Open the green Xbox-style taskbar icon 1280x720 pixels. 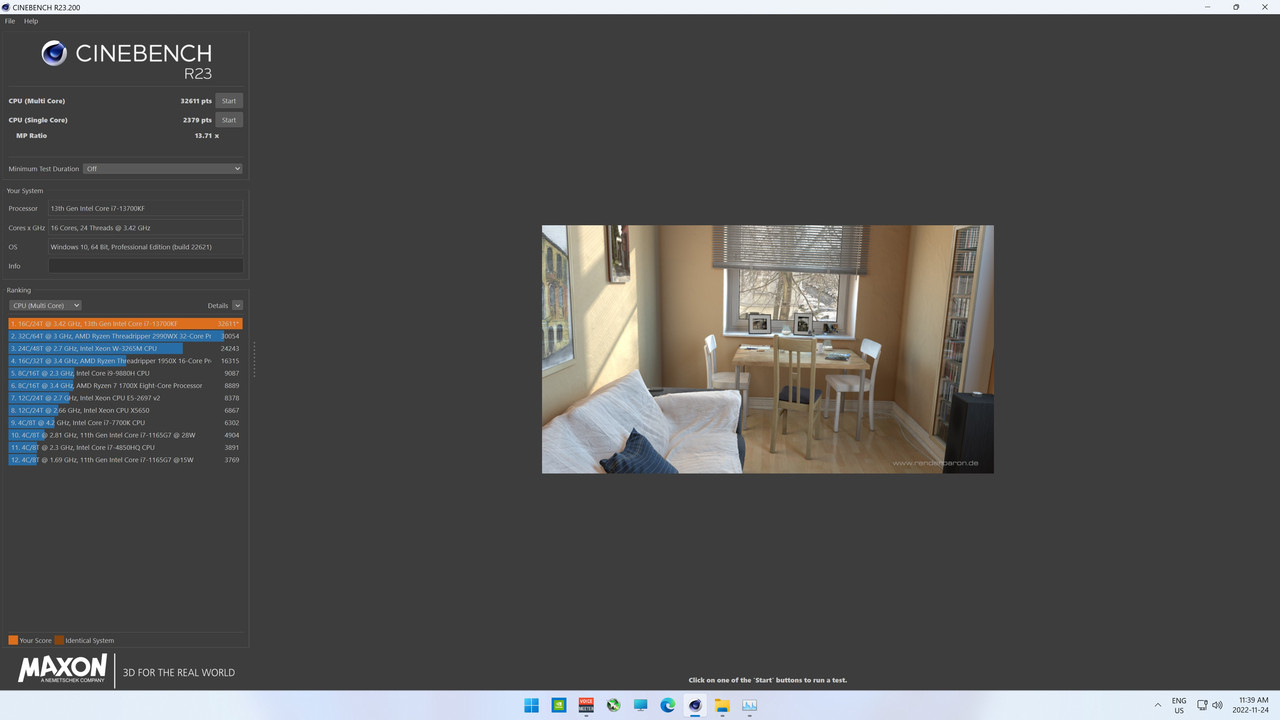(x=613, y=705)
